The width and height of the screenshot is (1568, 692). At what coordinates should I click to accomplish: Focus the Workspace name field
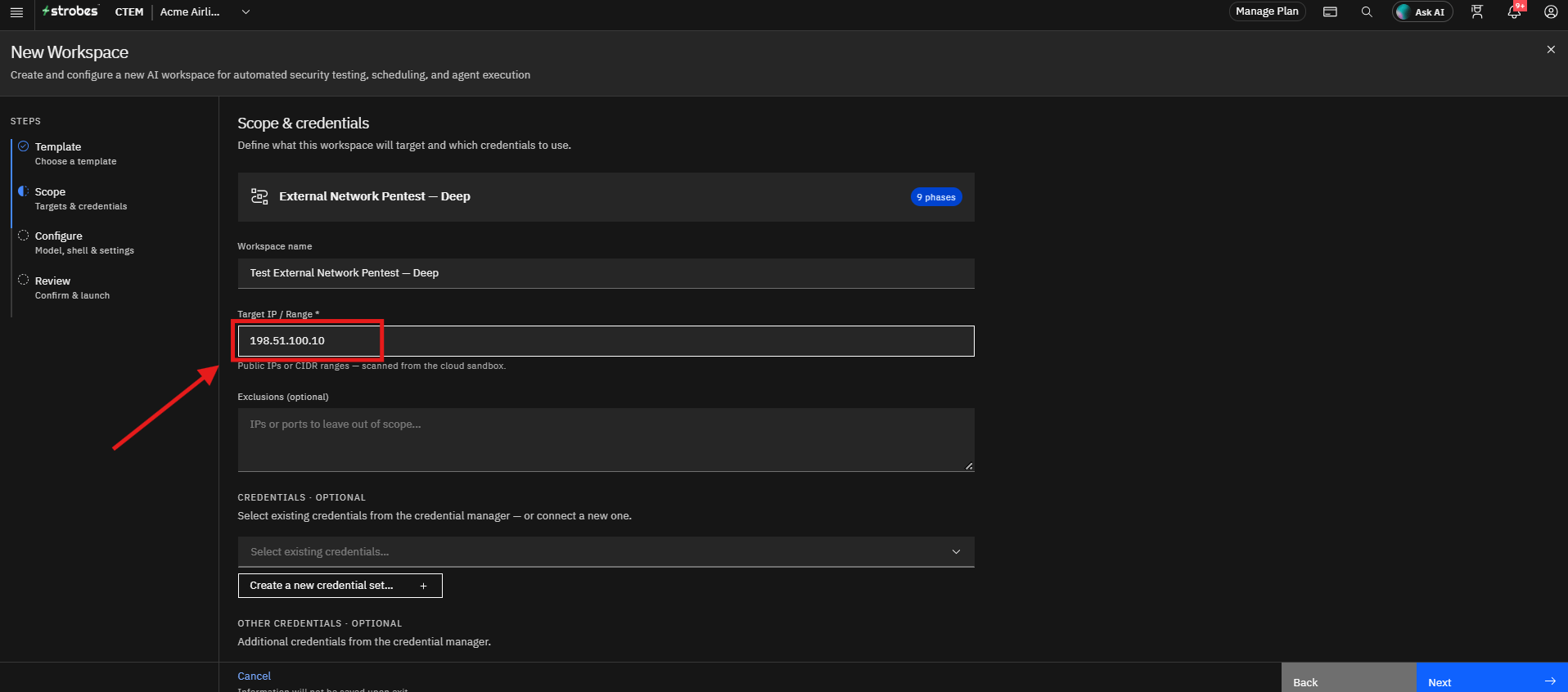[606, 273]
